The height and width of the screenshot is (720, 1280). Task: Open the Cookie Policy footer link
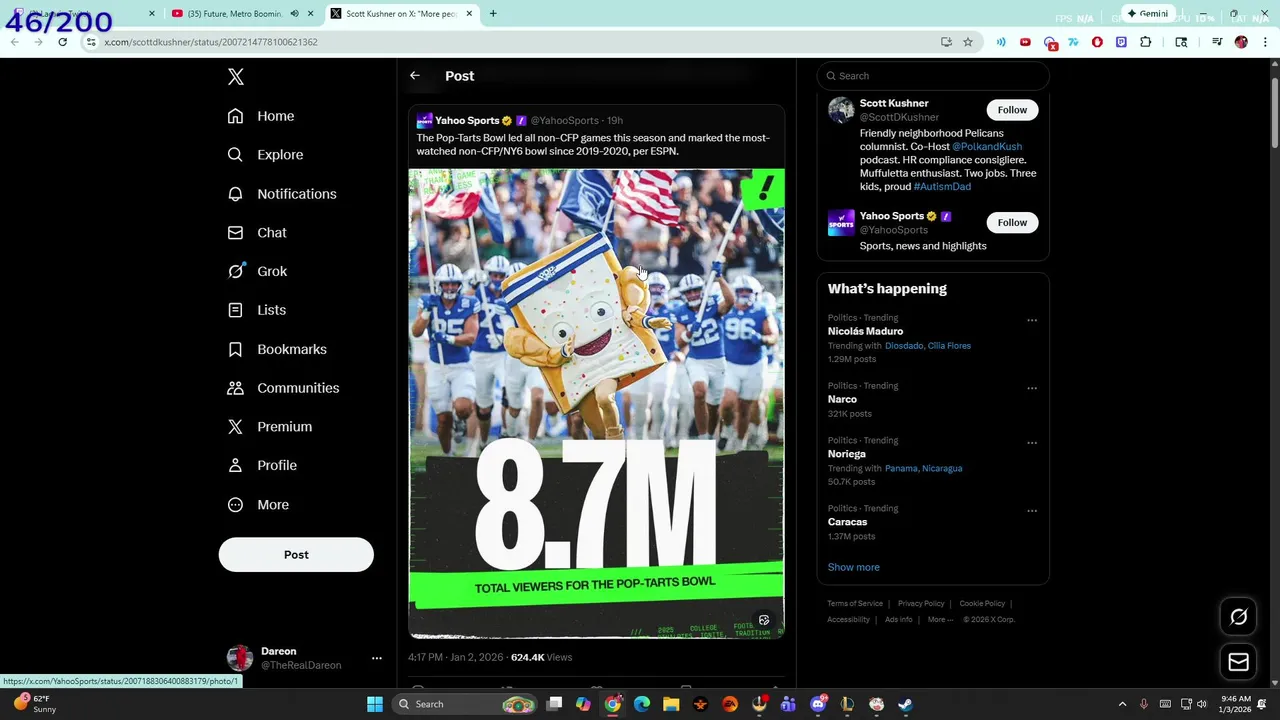[982, 604]
